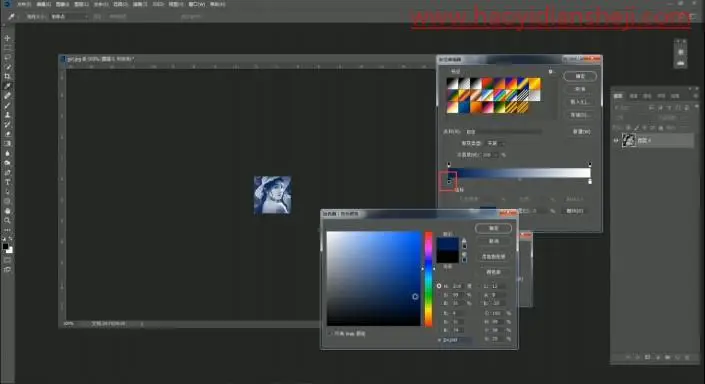705x384 pixels.
Task: Select the Rectangular Marquee tool
Action: [x=7, y=48]
